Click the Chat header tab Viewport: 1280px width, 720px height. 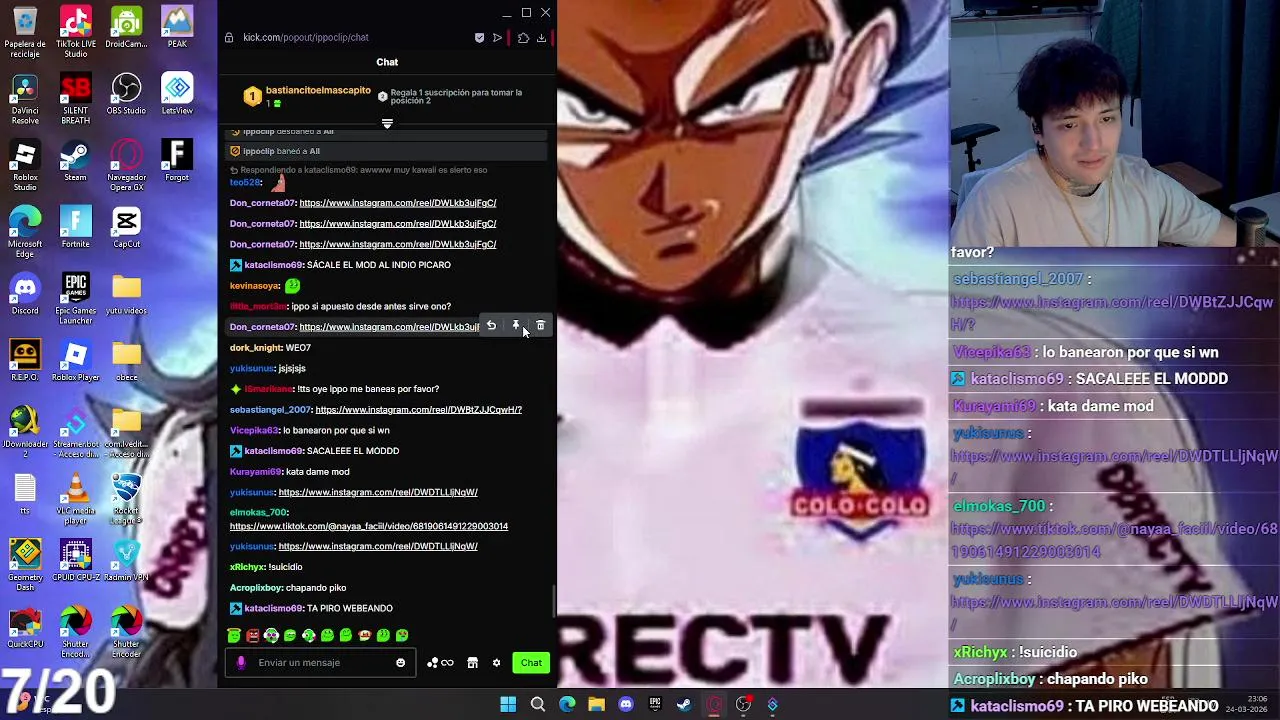tap(387, 62)
